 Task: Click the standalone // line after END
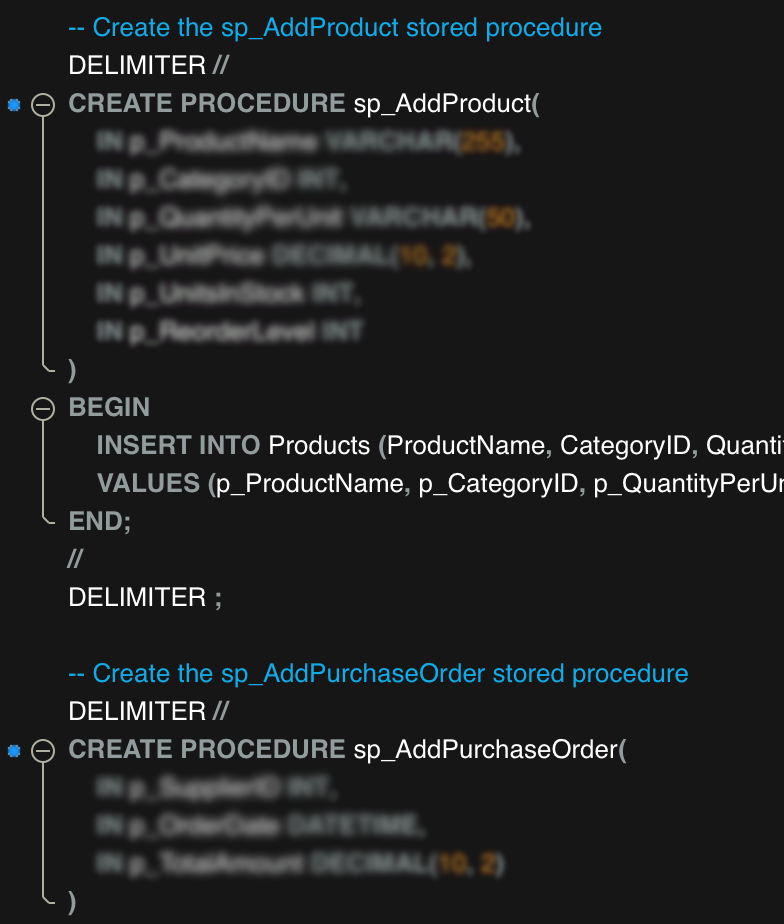tap(75, 559)
